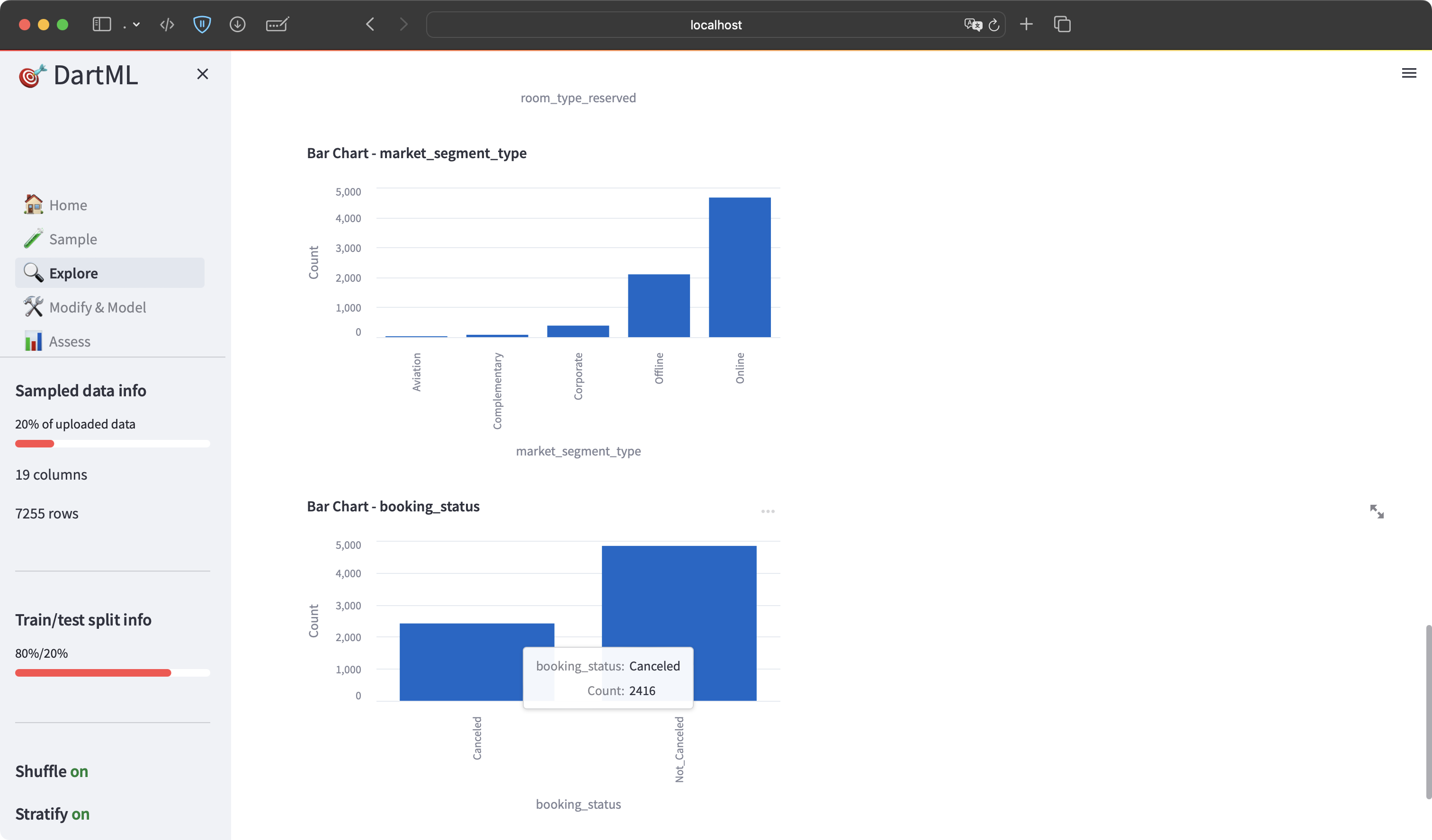Screen dimensions: 1432x840
Task: Click the 'Stratify on' label
Action: click(x=52, y=814)
